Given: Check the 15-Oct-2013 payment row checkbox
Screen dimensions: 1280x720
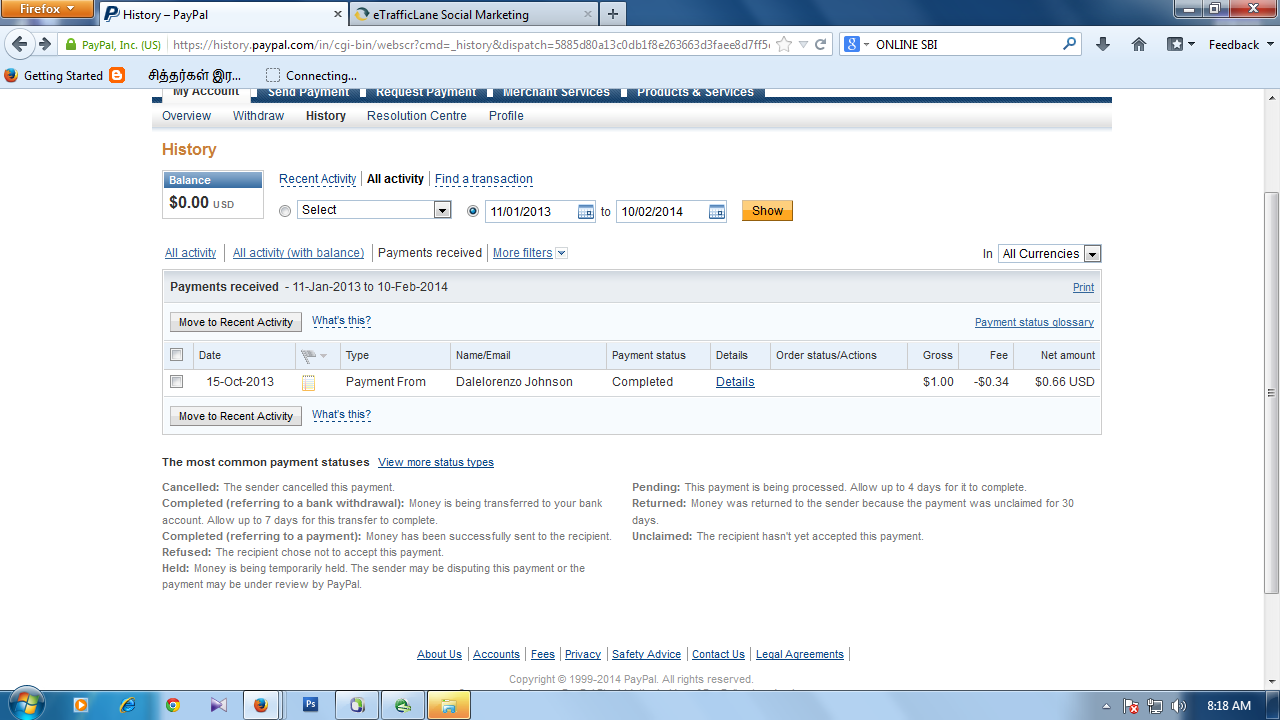Looking at the screenshot, I should tap(177, 382).
